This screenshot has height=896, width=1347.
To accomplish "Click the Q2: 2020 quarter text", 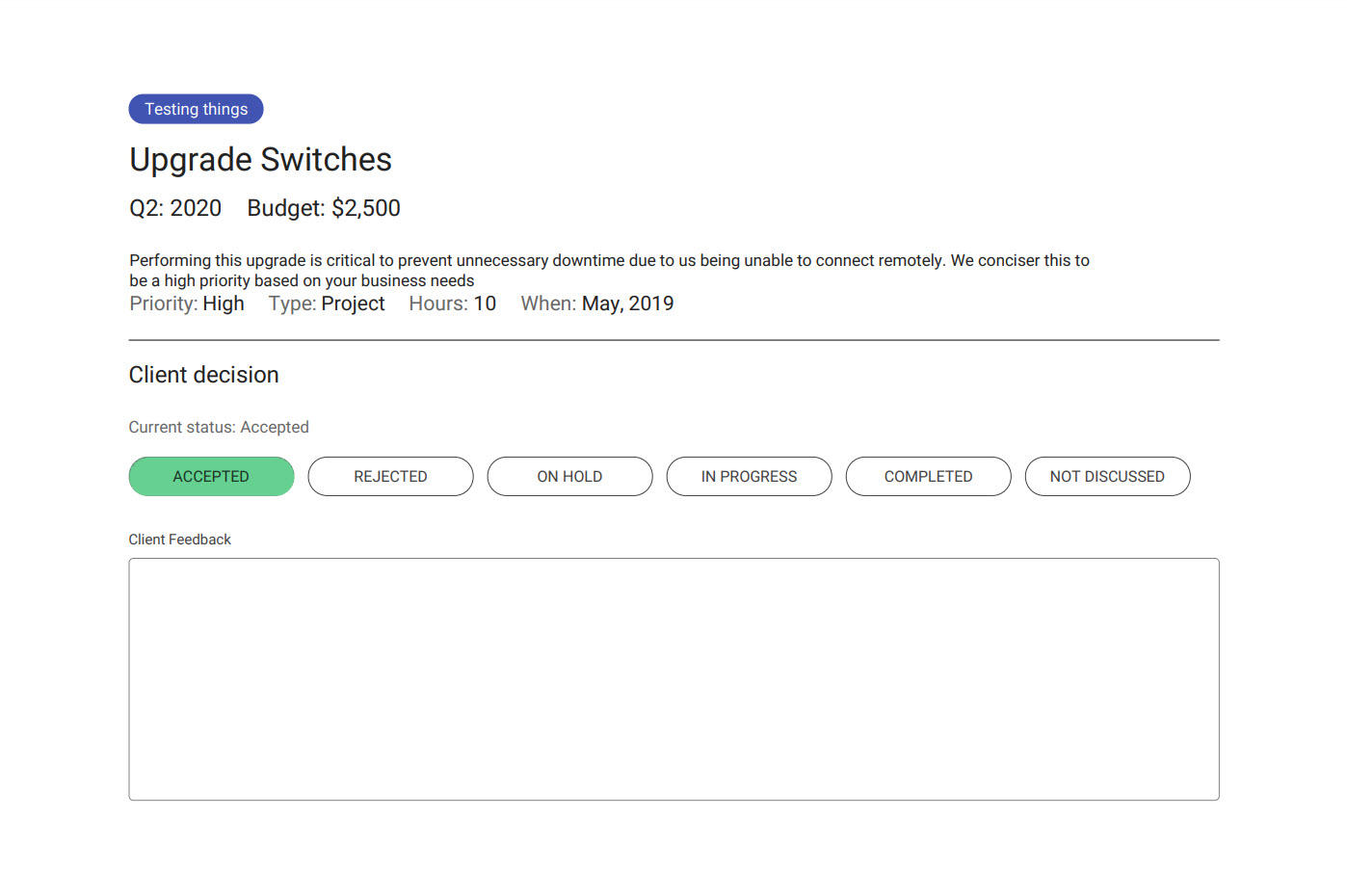I will click(x=175, y=208).
